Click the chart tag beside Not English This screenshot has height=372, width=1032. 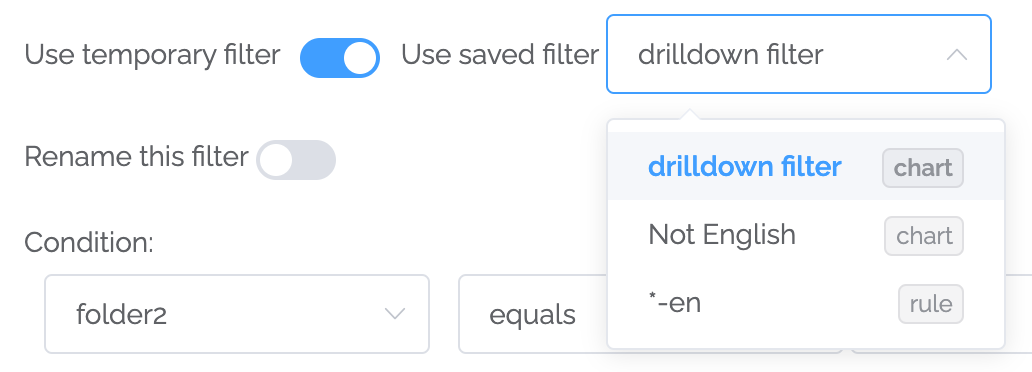click(924, 236)
